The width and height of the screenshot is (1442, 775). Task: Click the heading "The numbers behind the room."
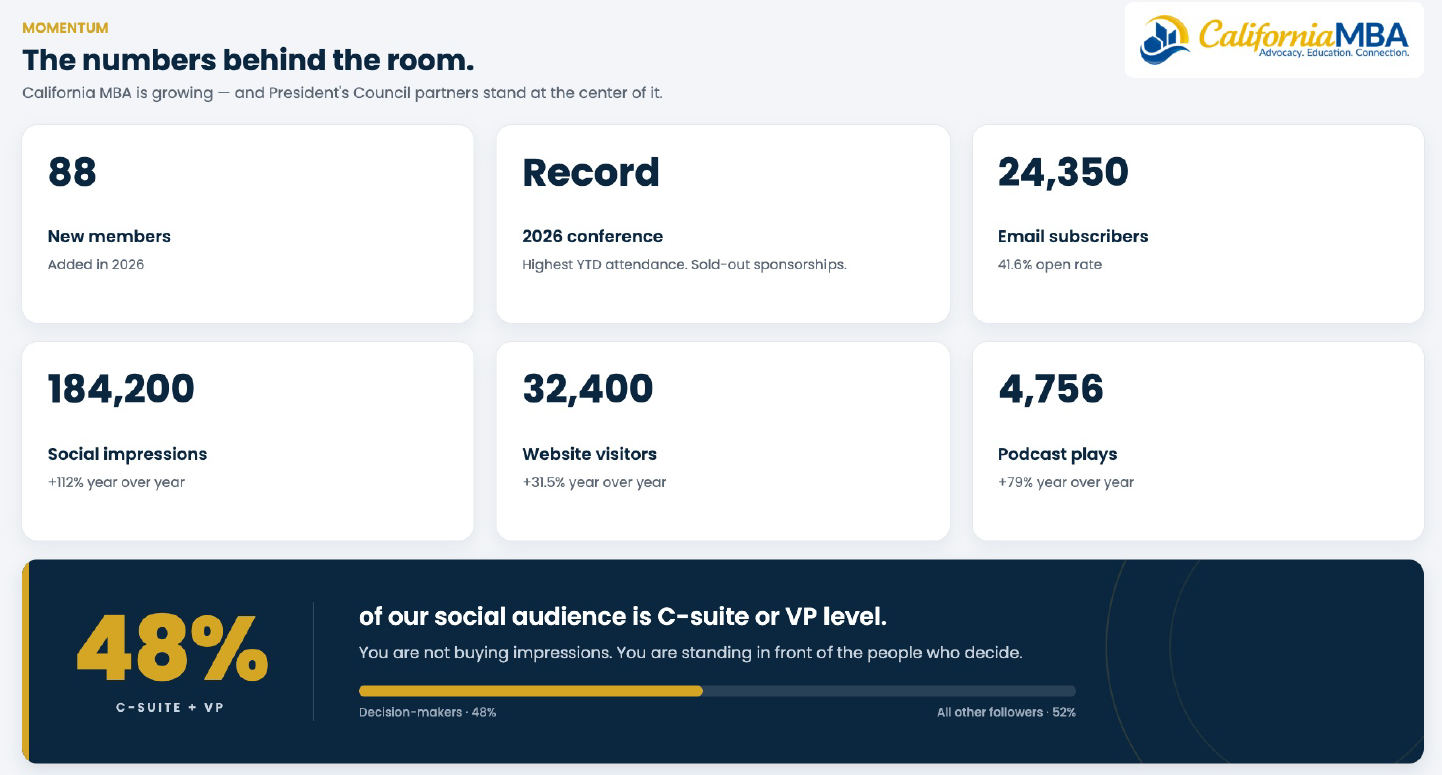click(248, 60)
